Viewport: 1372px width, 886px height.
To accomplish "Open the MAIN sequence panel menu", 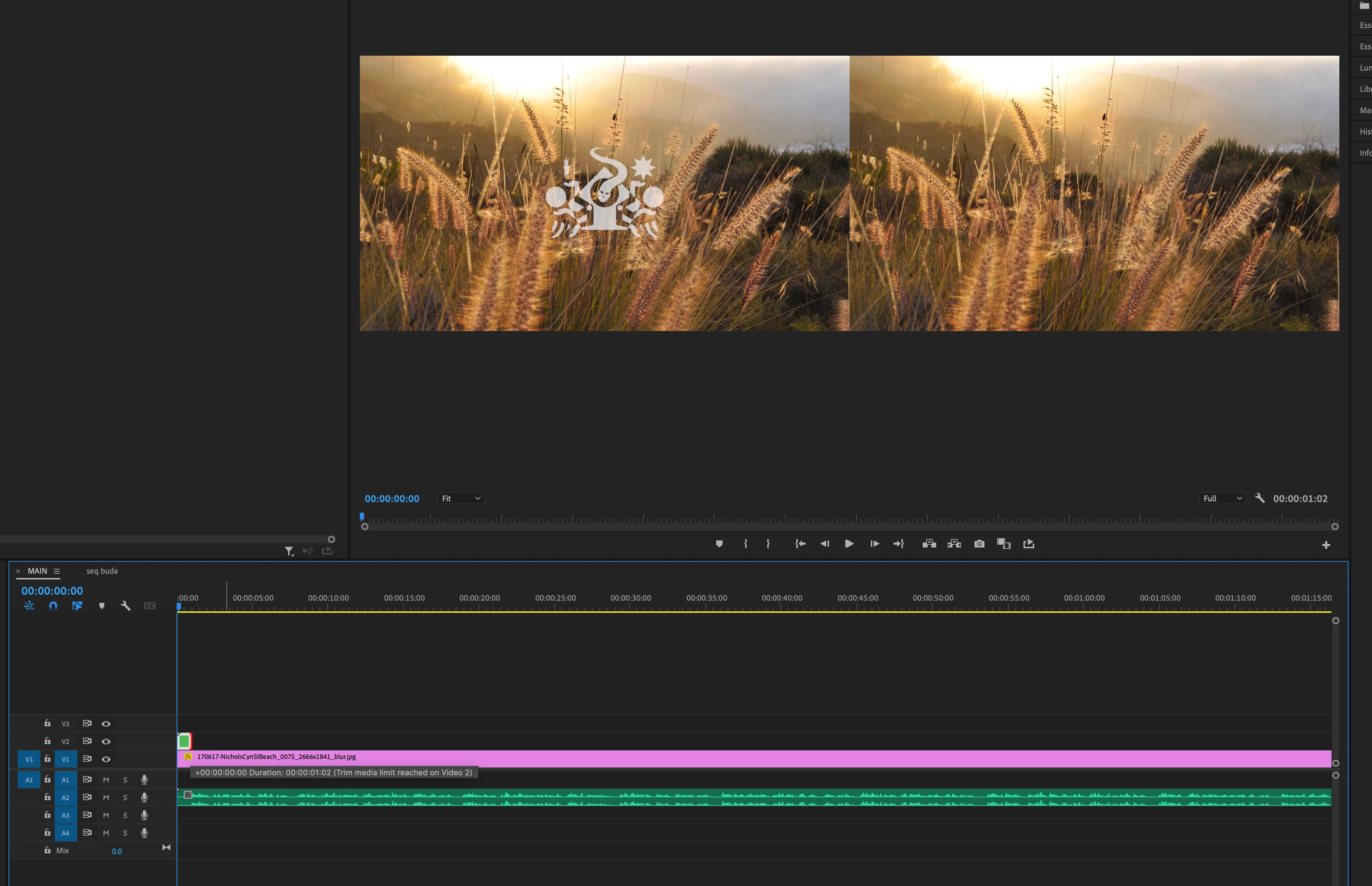I will [x=57, y=571].
